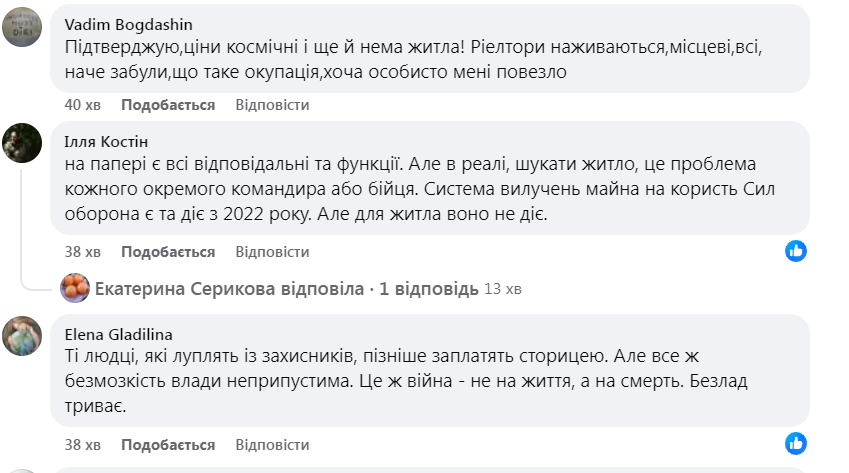
Task: Open Elena Gladilina's avatar
Action: pos(22,336)
